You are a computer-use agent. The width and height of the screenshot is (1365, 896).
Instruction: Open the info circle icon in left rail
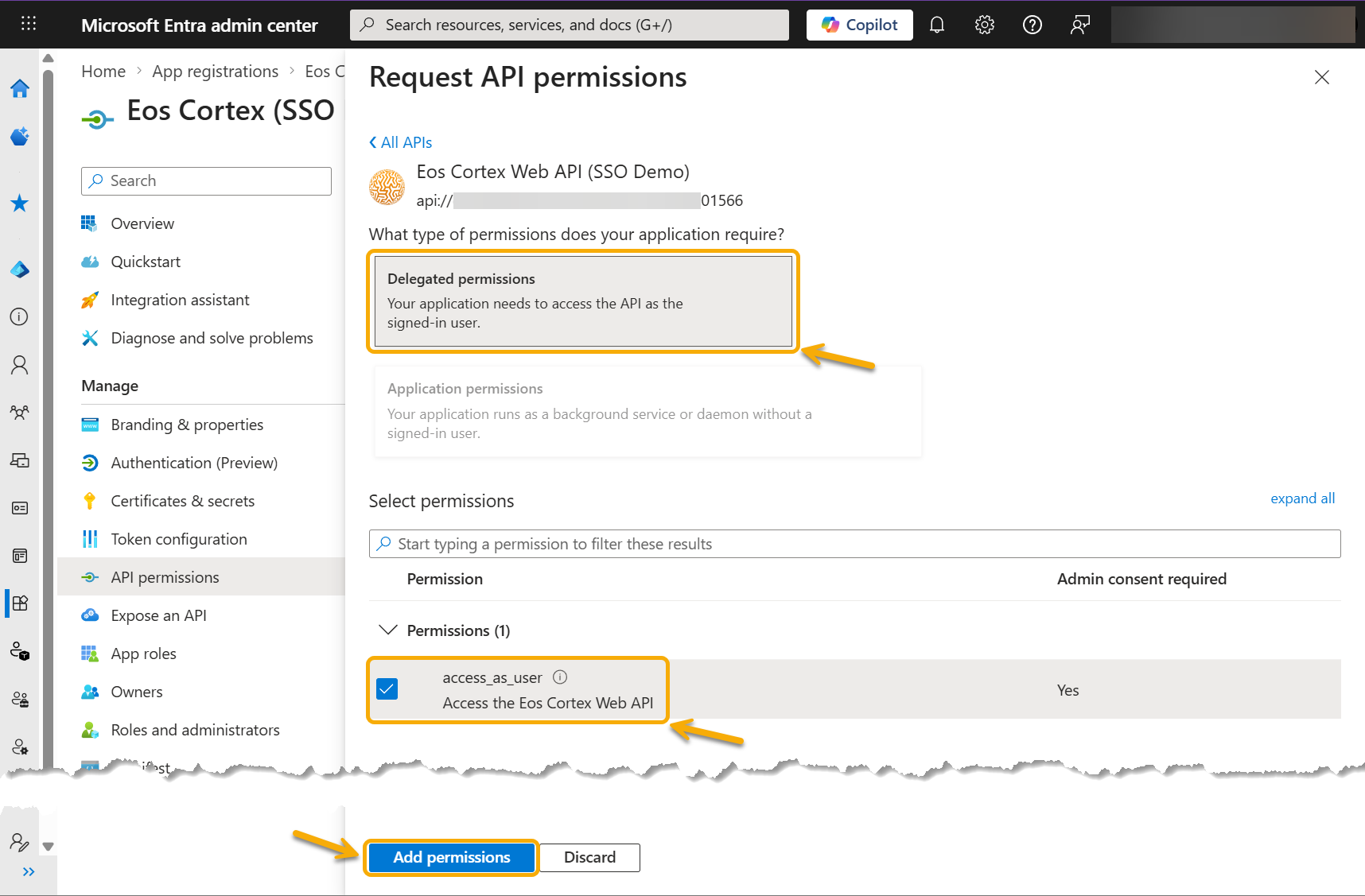pos(20,316)
